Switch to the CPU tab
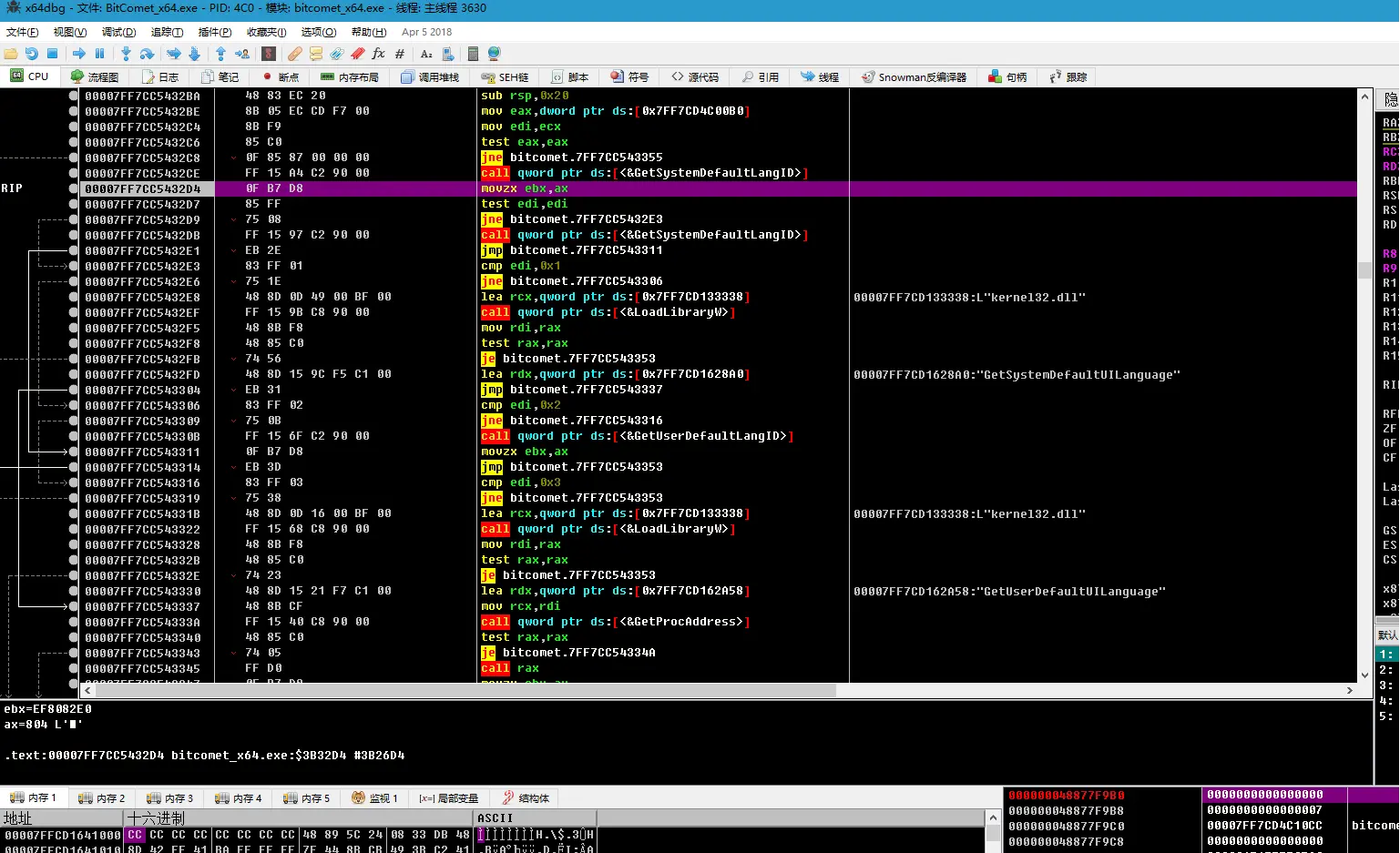The width and height of the screenshot is (1400, 853). pos(30,76)
